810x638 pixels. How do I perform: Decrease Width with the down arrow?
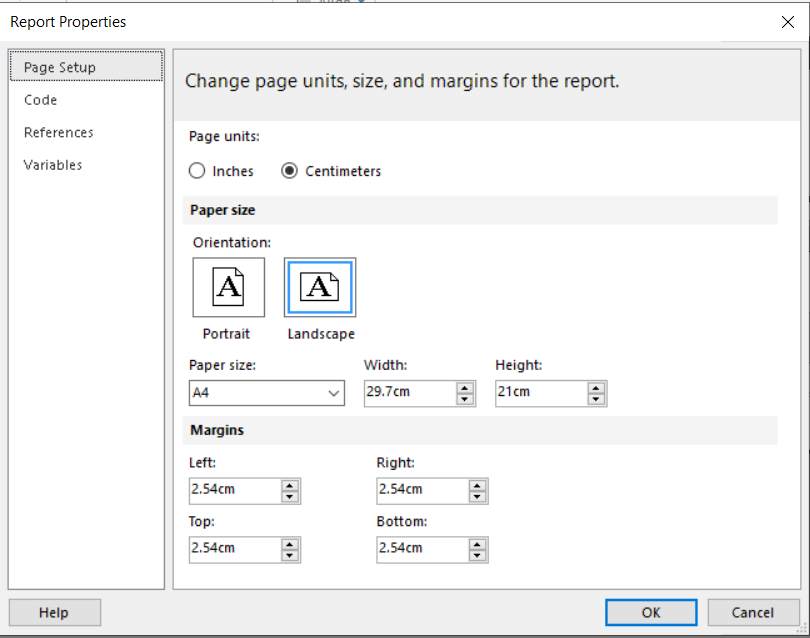465,399
